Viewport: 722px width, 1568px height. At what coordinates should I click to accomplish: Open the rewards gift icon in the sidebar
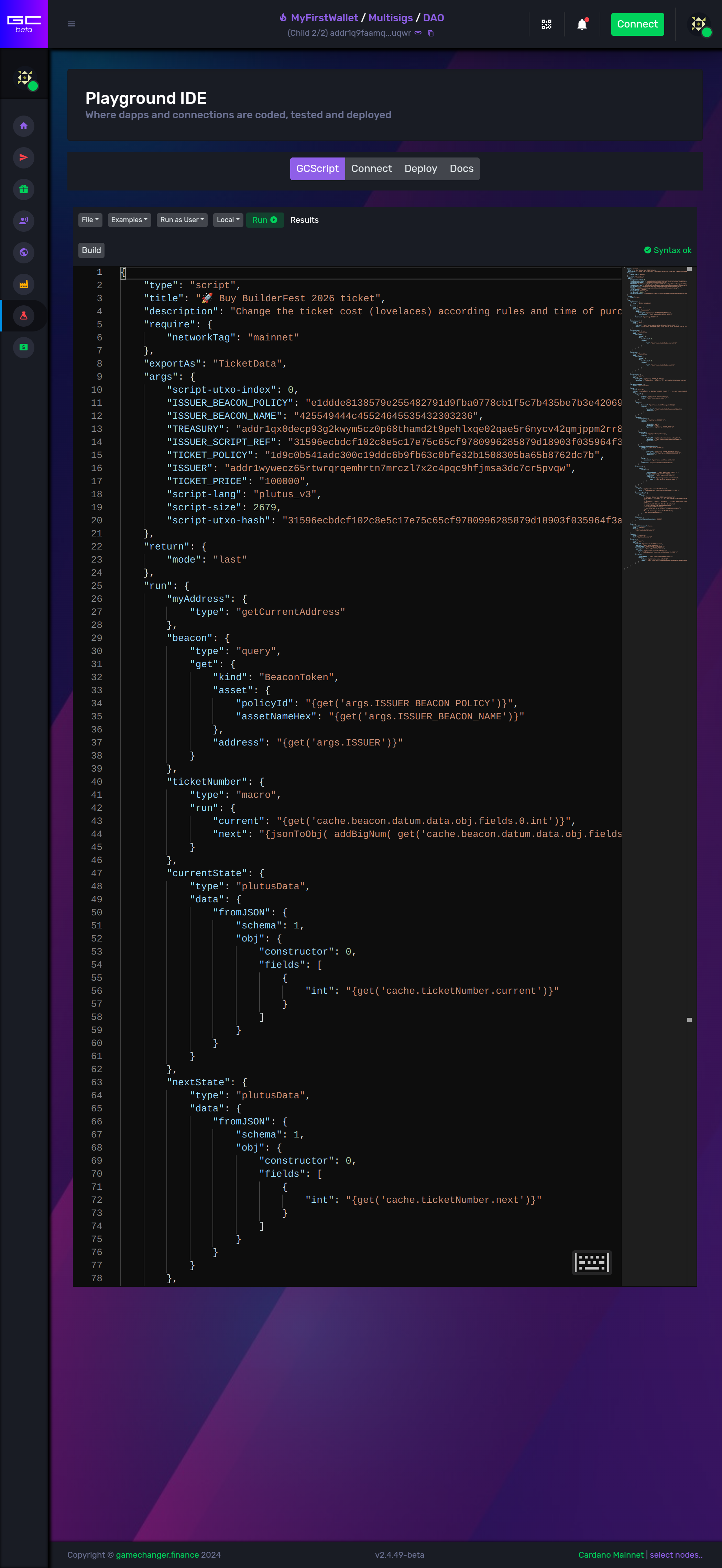(24, 189)
